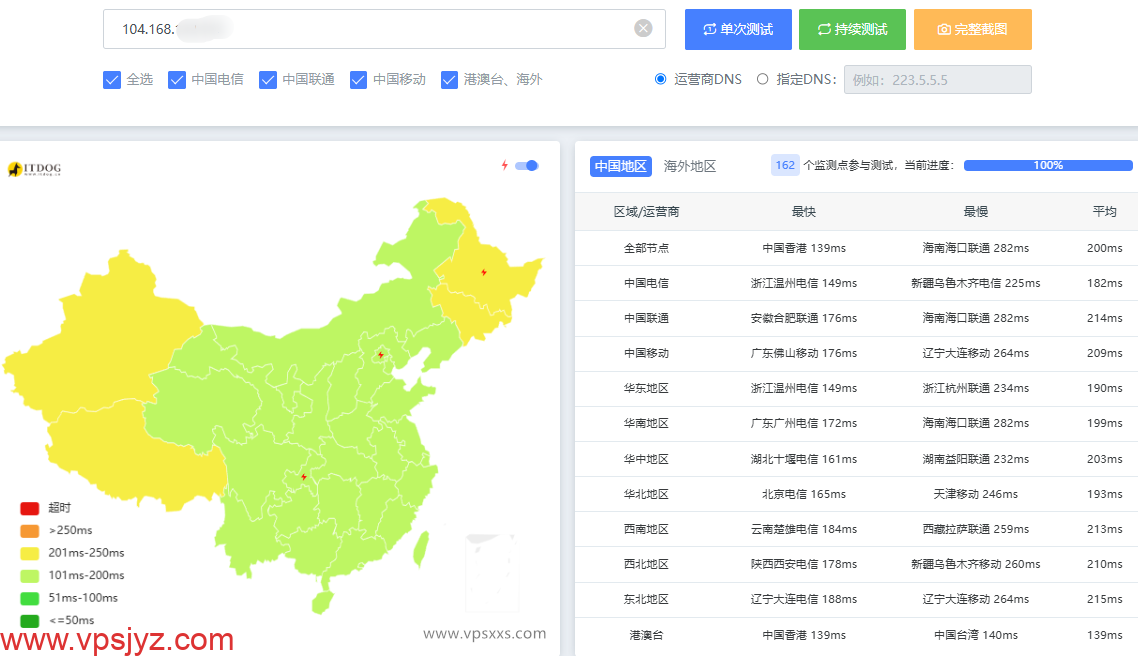
Task: Click the lightning marker near Beijing
Action: pyautogui.click(x=380, y=355)
